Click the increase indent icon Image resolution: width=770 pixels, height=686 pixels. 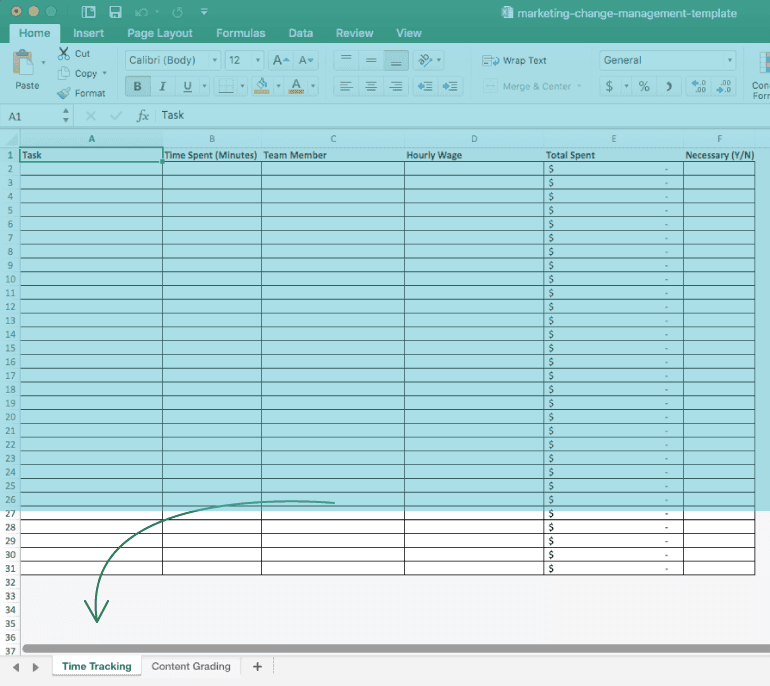tap(451, 87)
